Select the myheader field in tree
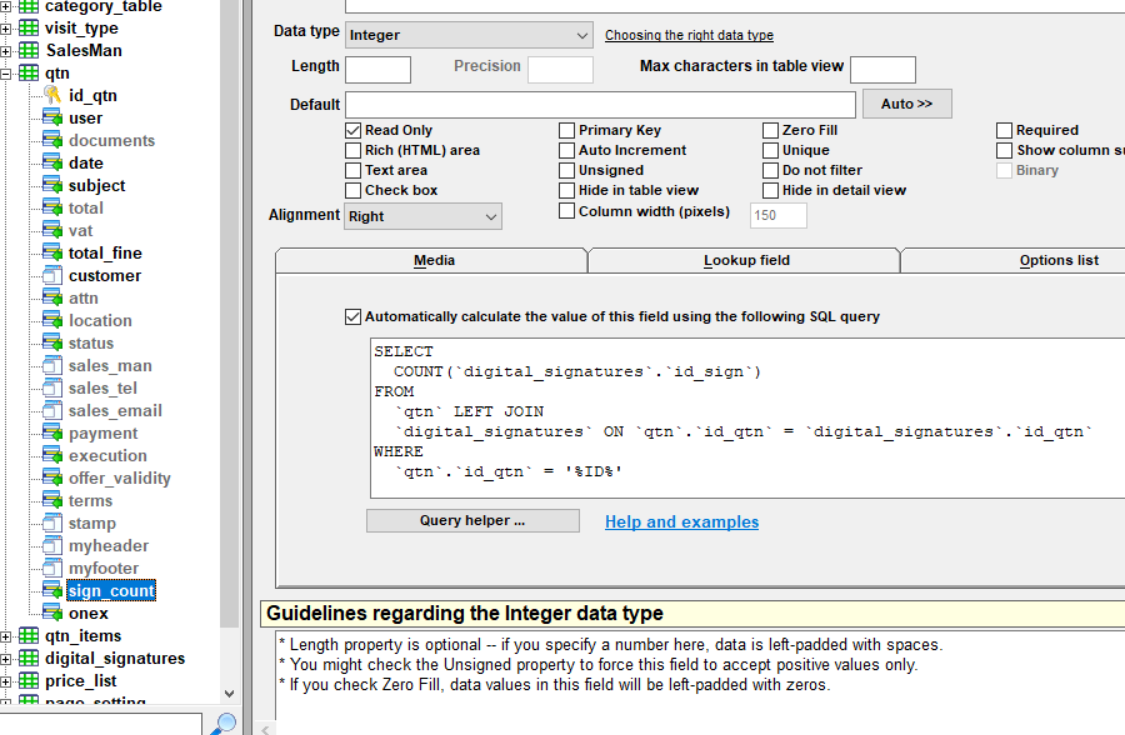Screen dimensions: 1125x735 click(x=108, y=546)
